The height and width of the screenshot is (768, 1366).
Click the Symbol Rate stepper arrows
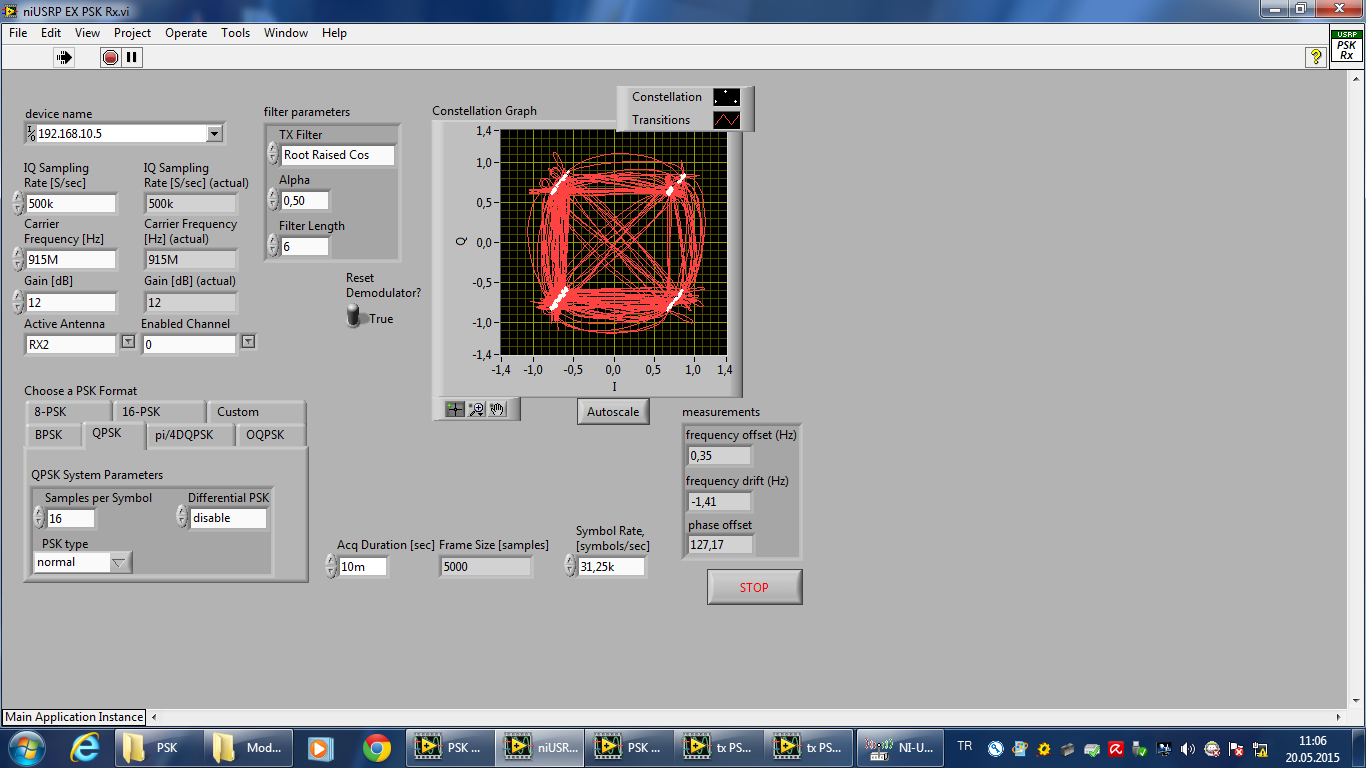click(x=571, y=566)
